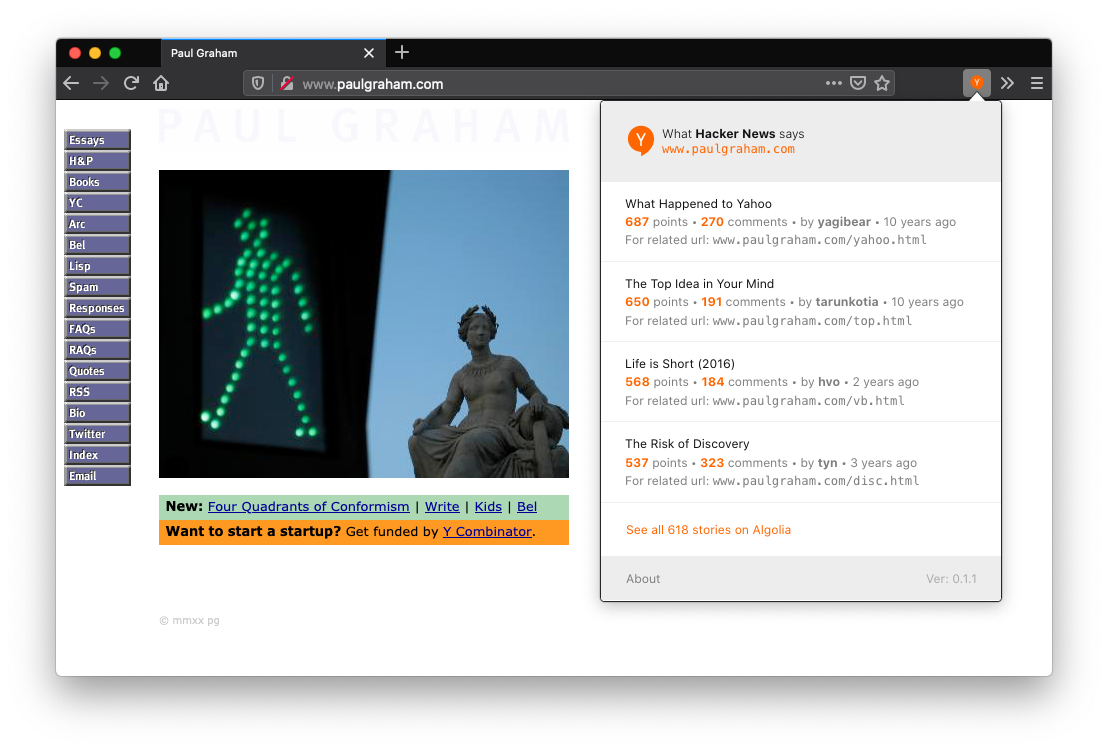This screenshot has width=1108, height=750.
Task: Open the Index sidebar button
Action: 98,455
